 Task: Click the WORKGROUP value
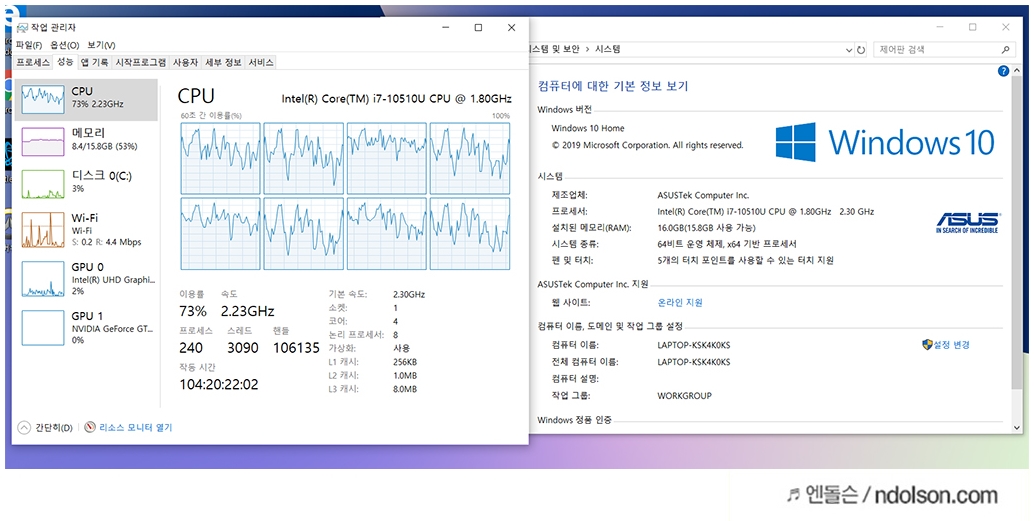[x=684, y=396]
